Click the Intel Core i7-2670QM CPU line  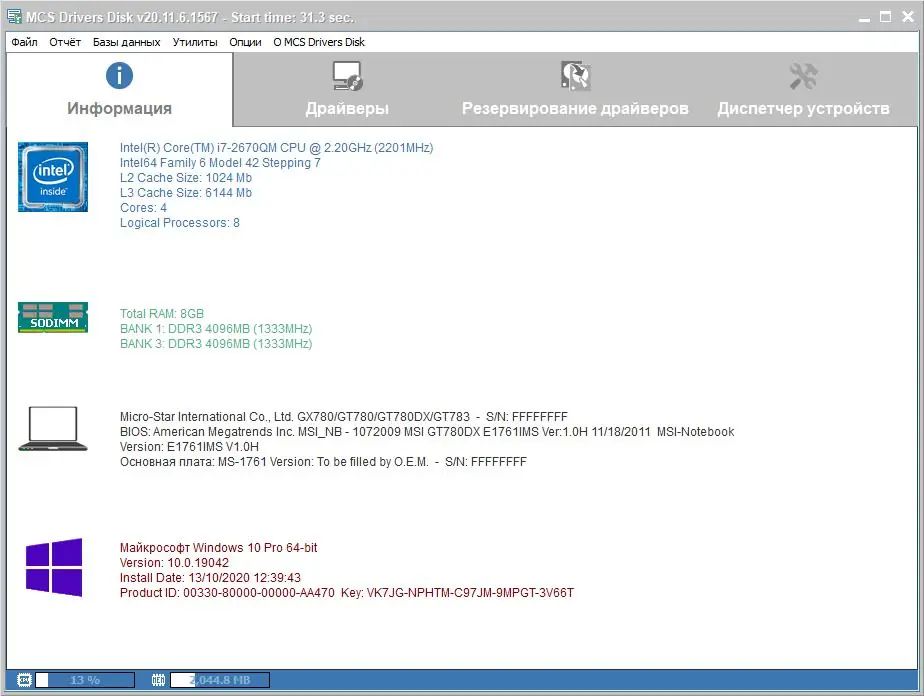tap(276, 148)
